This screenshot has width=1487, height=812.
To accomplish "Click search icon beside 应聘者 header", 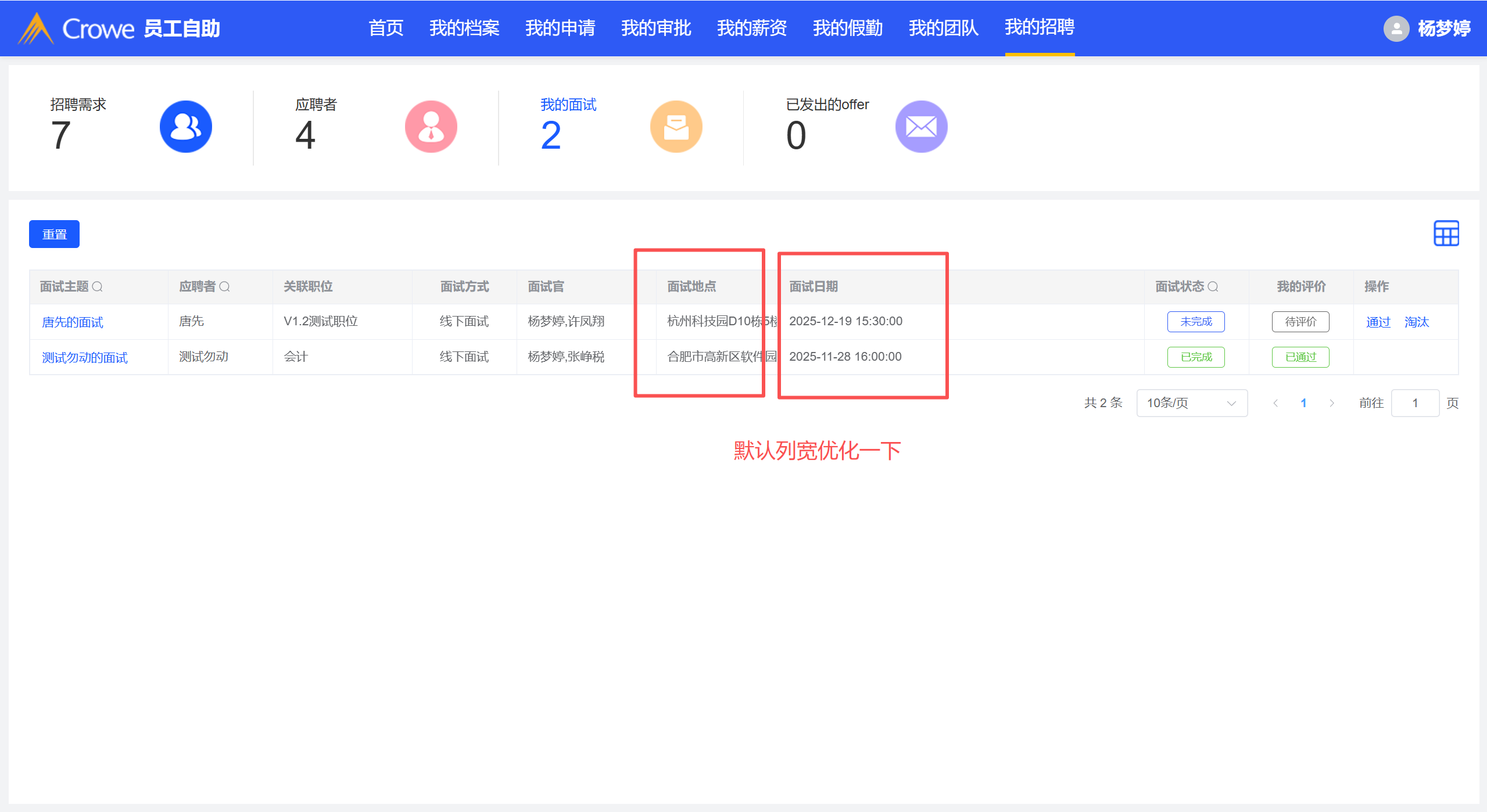I will [225, 287].
